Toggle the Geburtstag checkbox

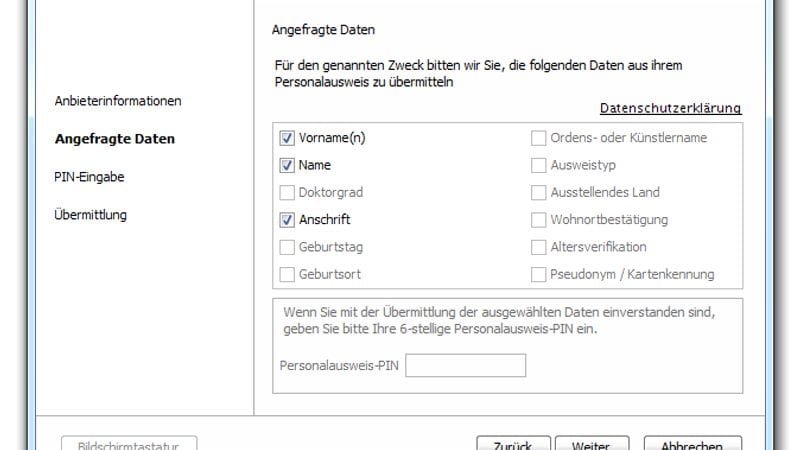point(288,247)
